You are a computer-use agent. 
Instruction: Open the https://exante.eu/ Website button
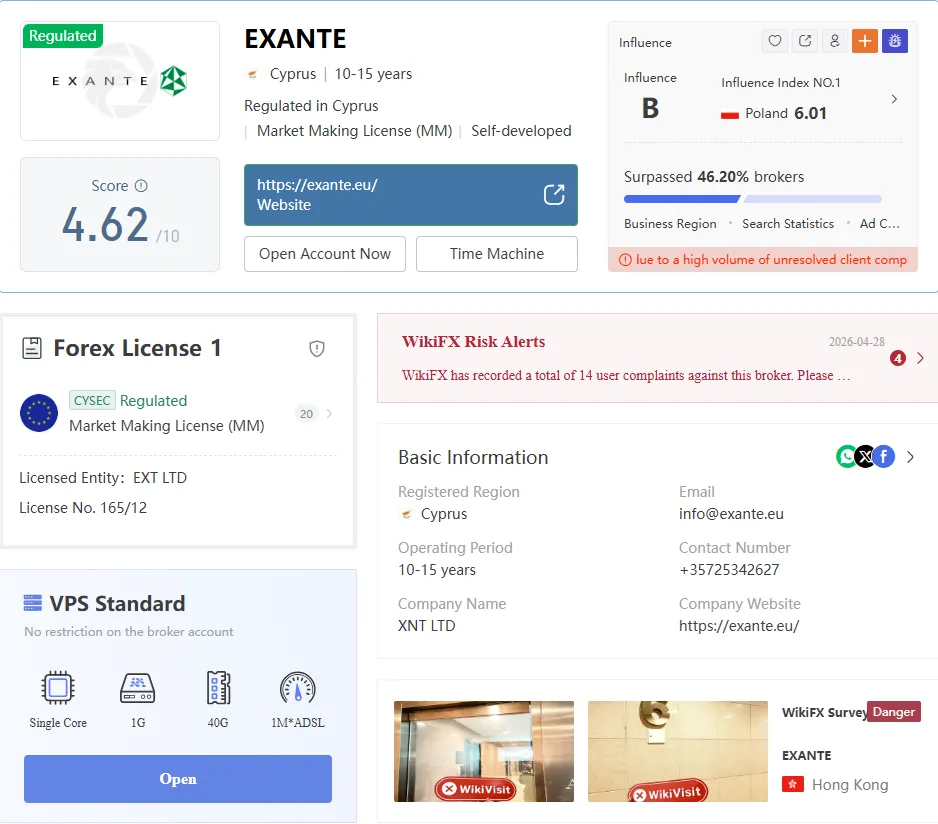click(410, 194)
